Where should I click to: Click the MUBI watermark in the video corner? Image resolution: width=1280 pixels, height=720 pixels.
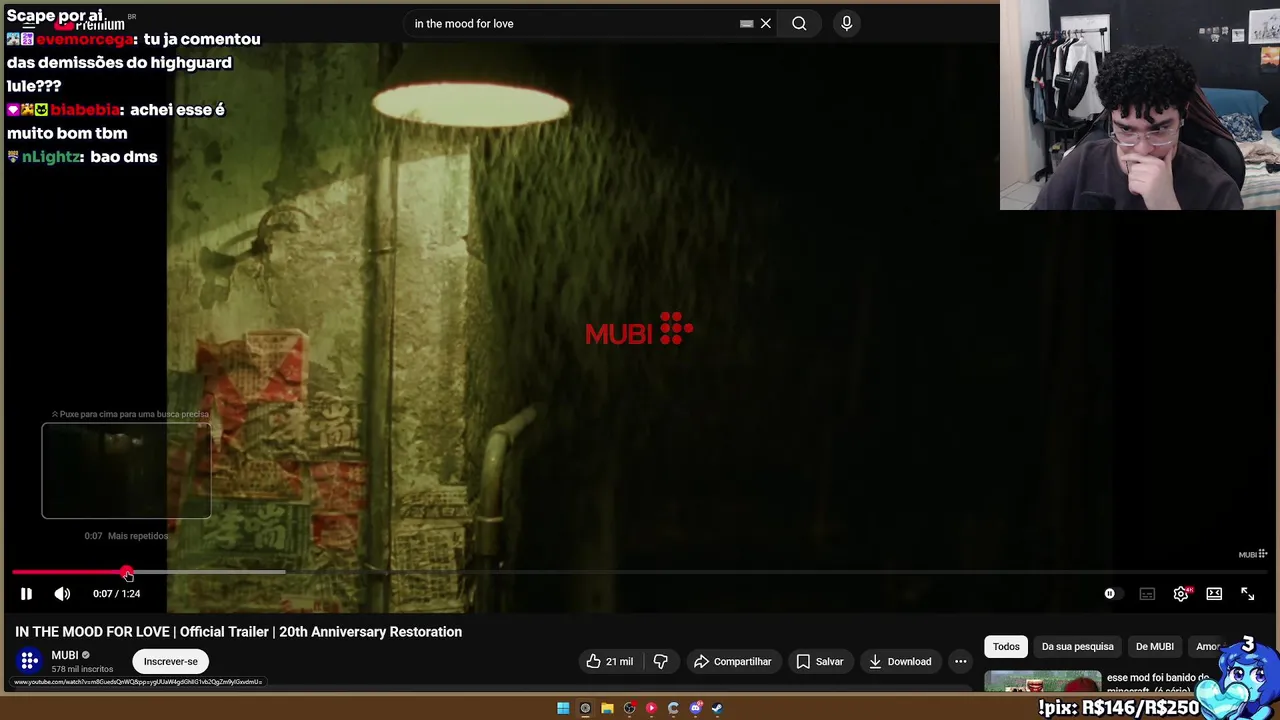point(1253,554)
